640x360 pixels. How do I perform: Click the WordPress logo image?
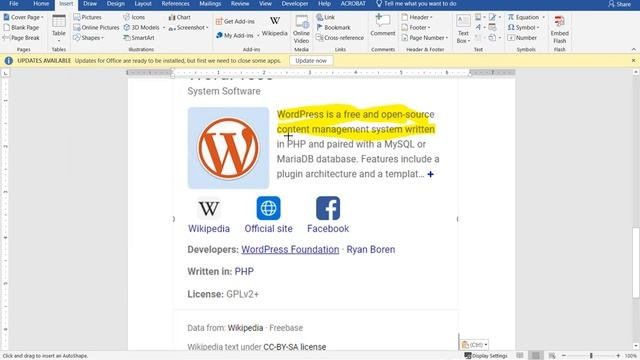click(x=228, y=148)
